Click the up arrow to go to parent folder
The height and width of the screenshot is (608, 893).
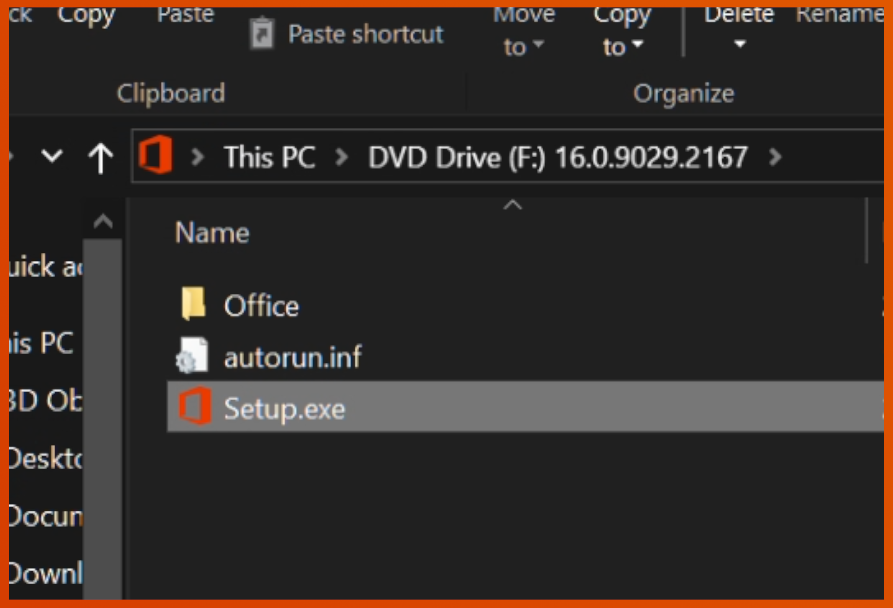[x=100, y=156]
